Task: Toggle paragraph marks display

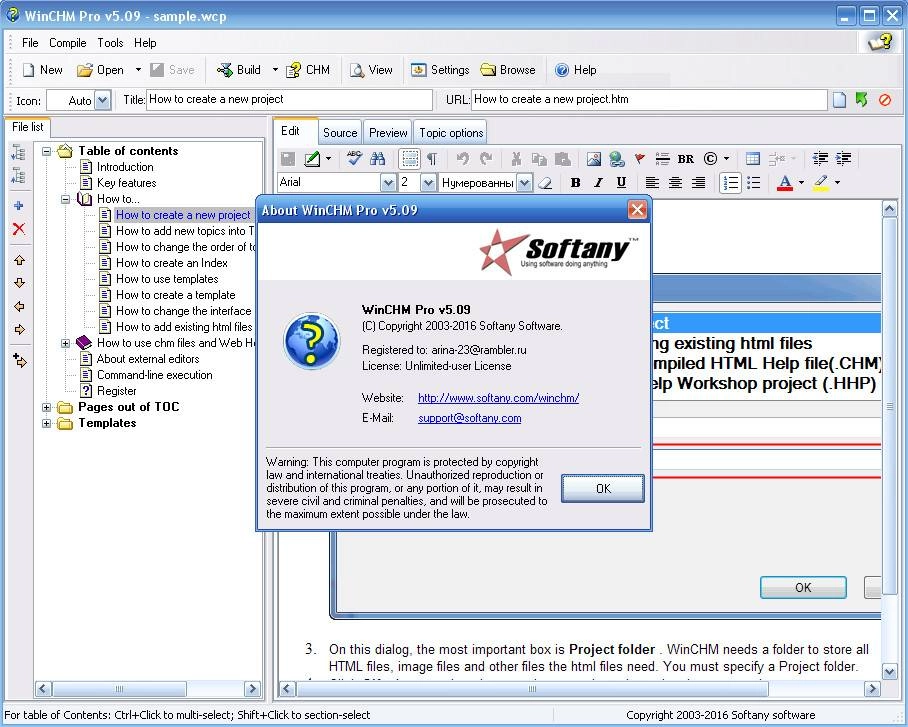Action: 432,159
